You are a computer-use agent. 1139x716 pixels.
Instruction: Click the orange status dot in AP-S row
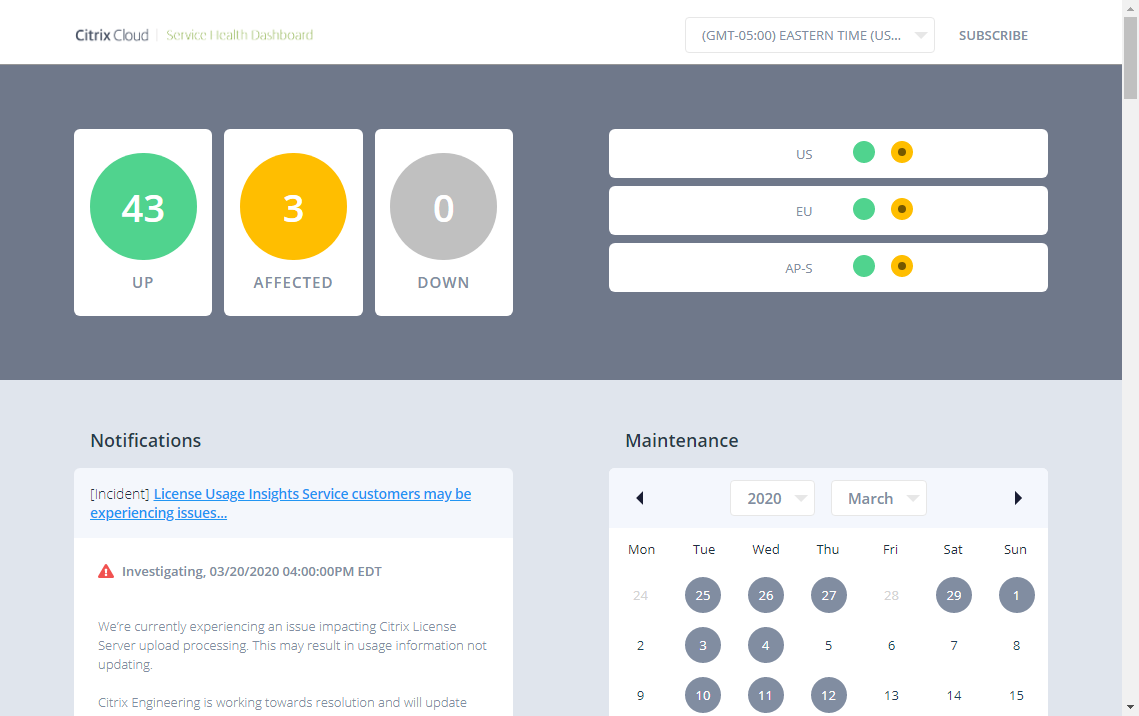[x=901, y=267]
